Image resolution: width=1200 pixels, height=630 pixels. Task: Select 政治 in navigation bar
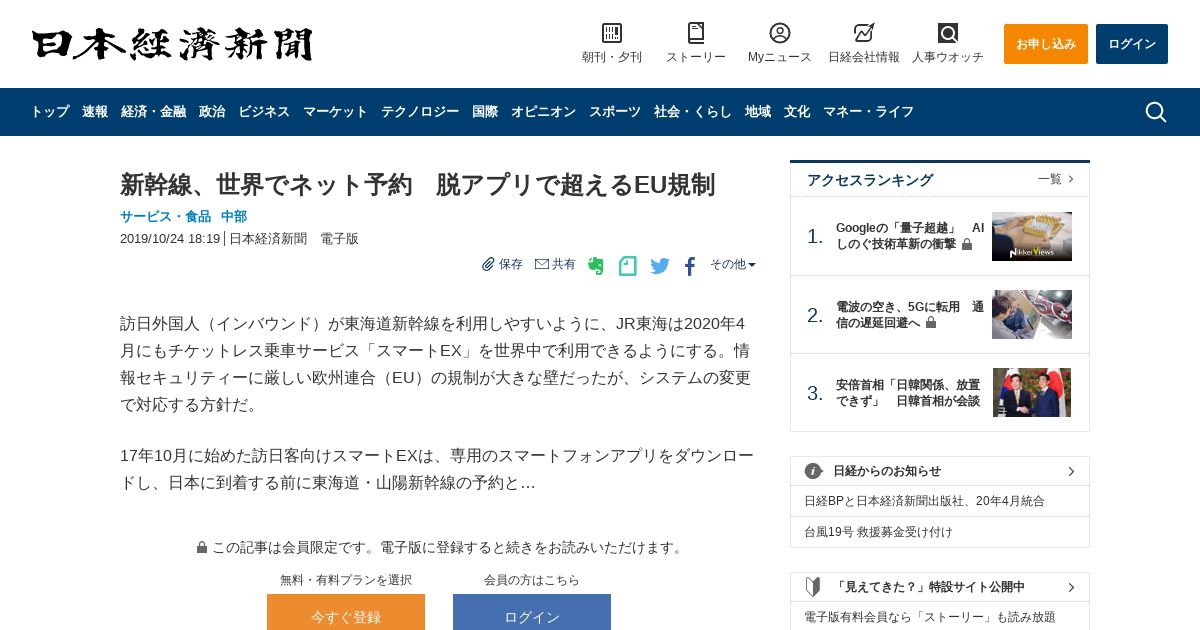click(x=212, y=112)
